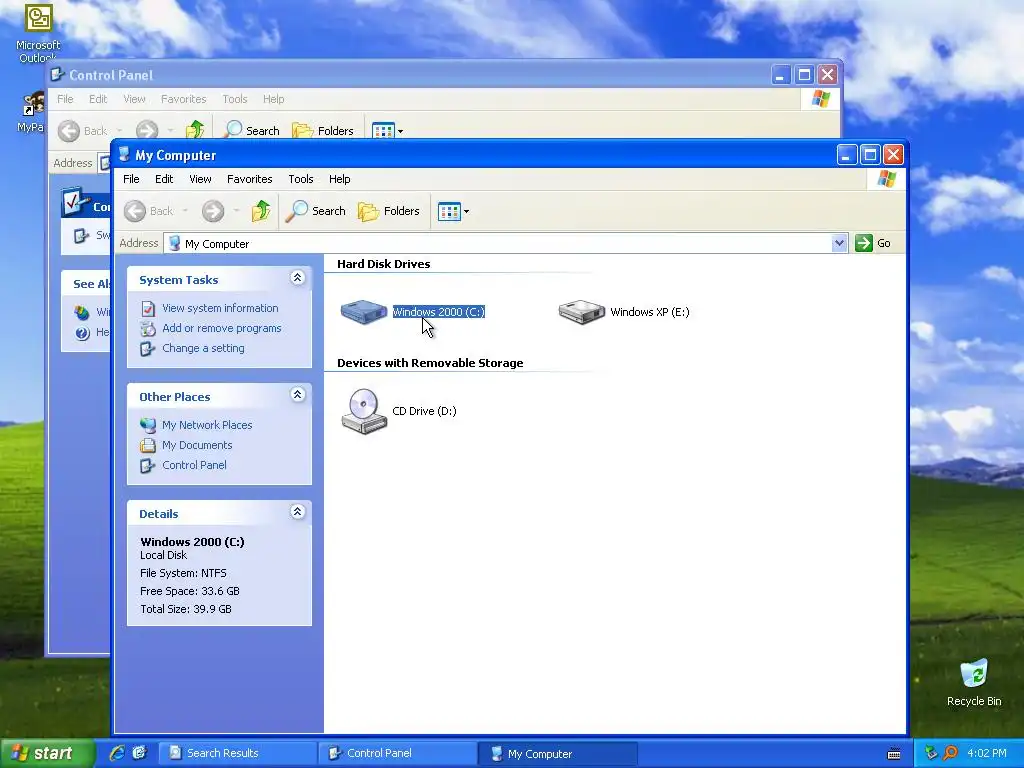Minimize the My Computer window

[847, 155]
